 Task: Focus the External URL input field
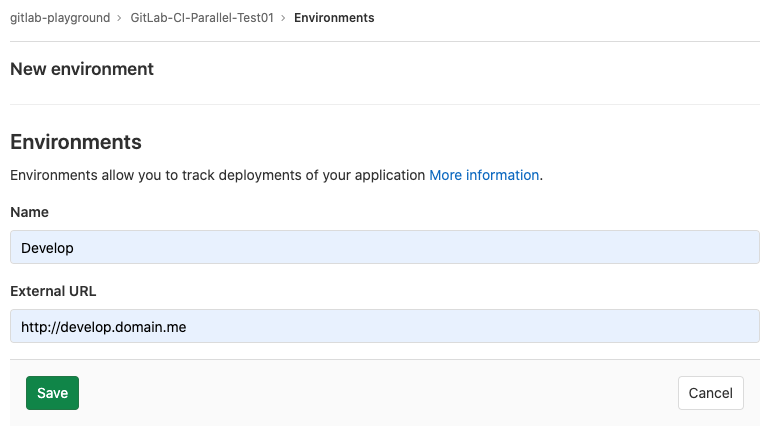pos(384,326)
